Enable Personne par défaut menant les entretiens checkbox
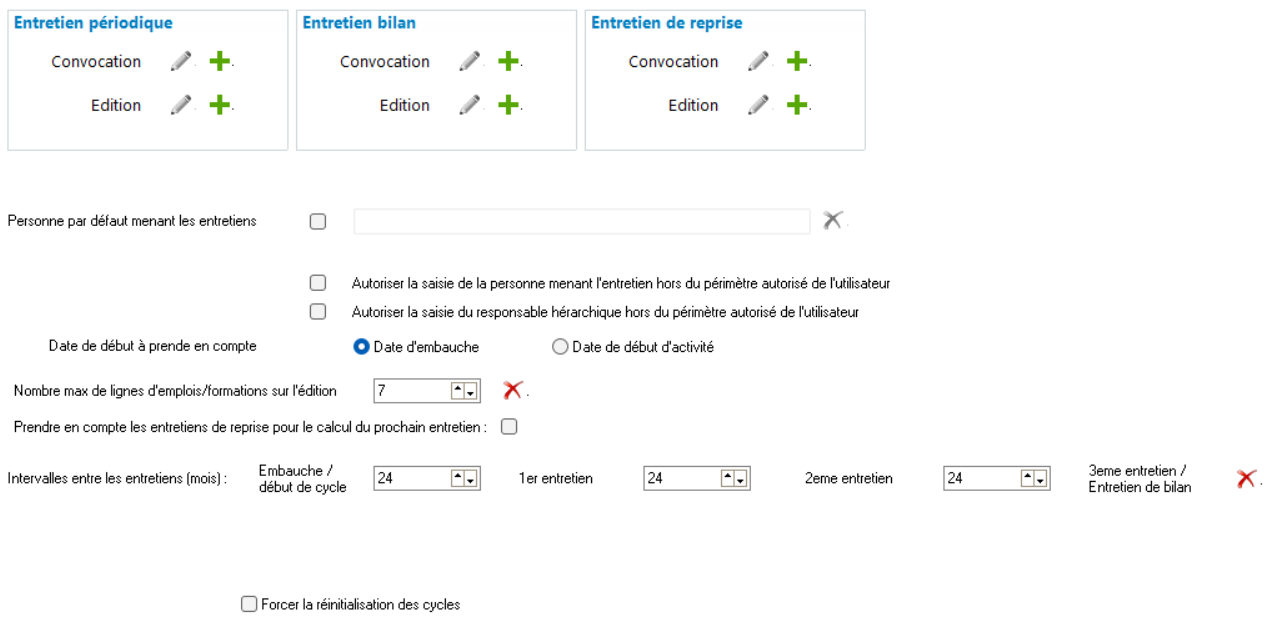Viewport: 1272px width, 626px height. click(x=318, y=222)
